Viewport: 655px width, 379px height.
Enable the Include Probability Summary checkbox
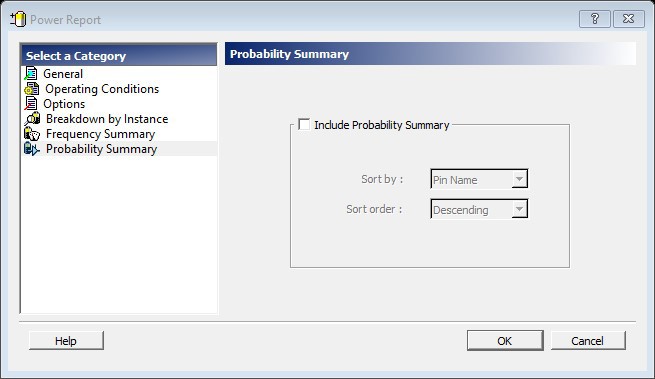point(304,124)
